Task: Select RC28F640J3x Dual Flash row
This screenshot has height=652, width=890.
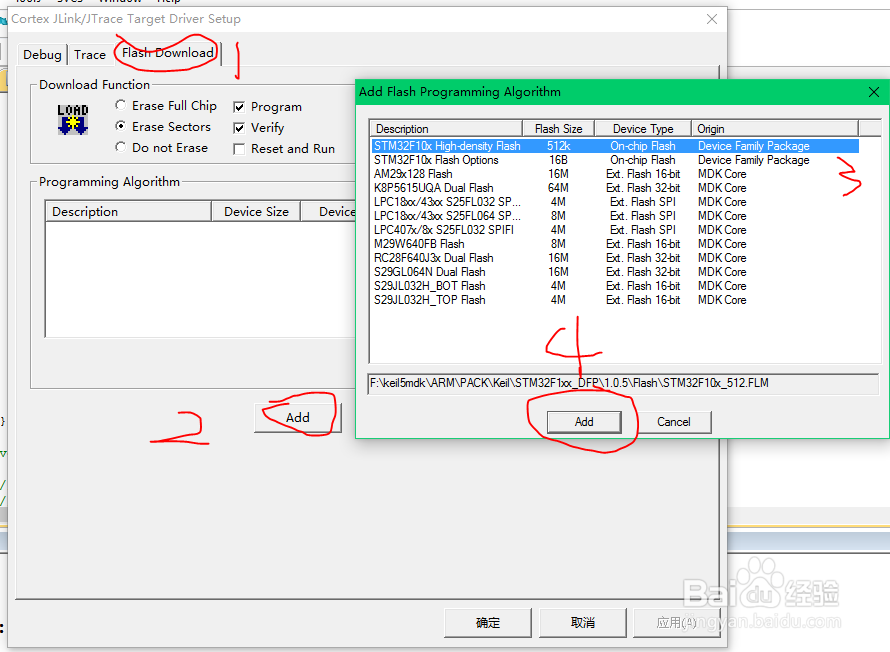Action: [x=615, y=258]
